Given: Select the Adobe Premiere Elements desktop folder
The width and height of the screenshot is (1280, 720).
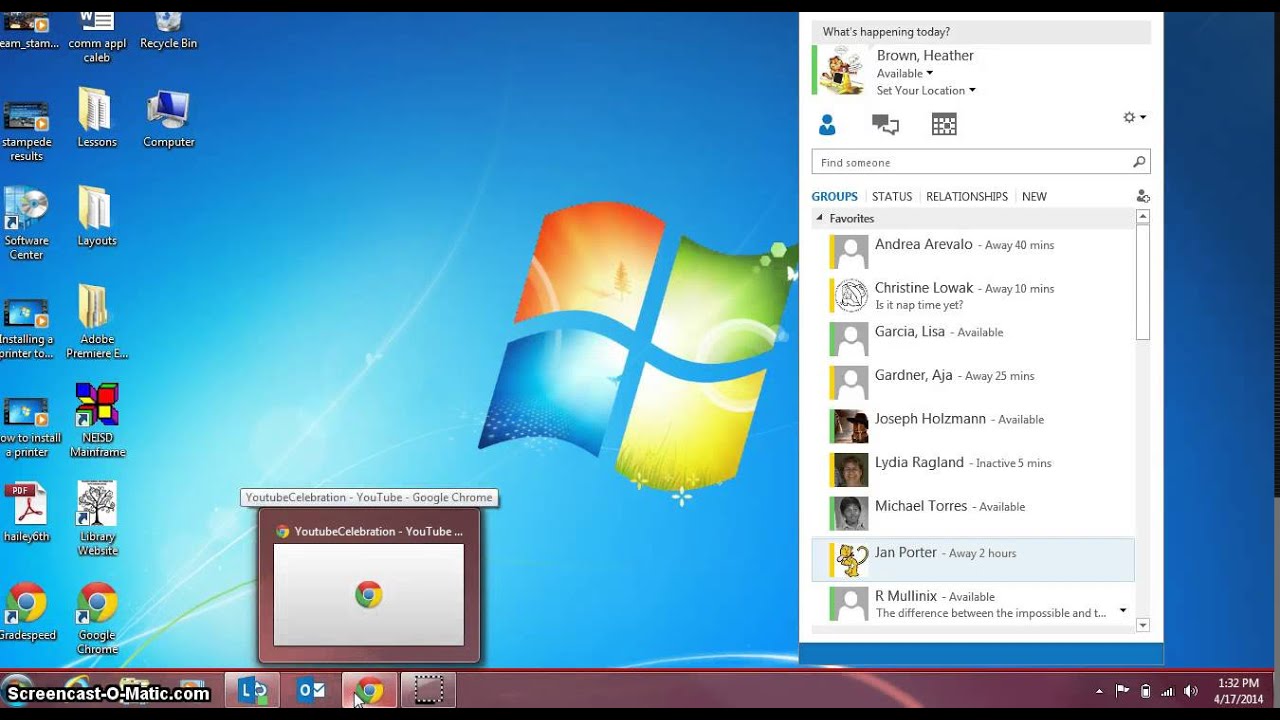Looking at the screenshot, I should pos(97,322).
